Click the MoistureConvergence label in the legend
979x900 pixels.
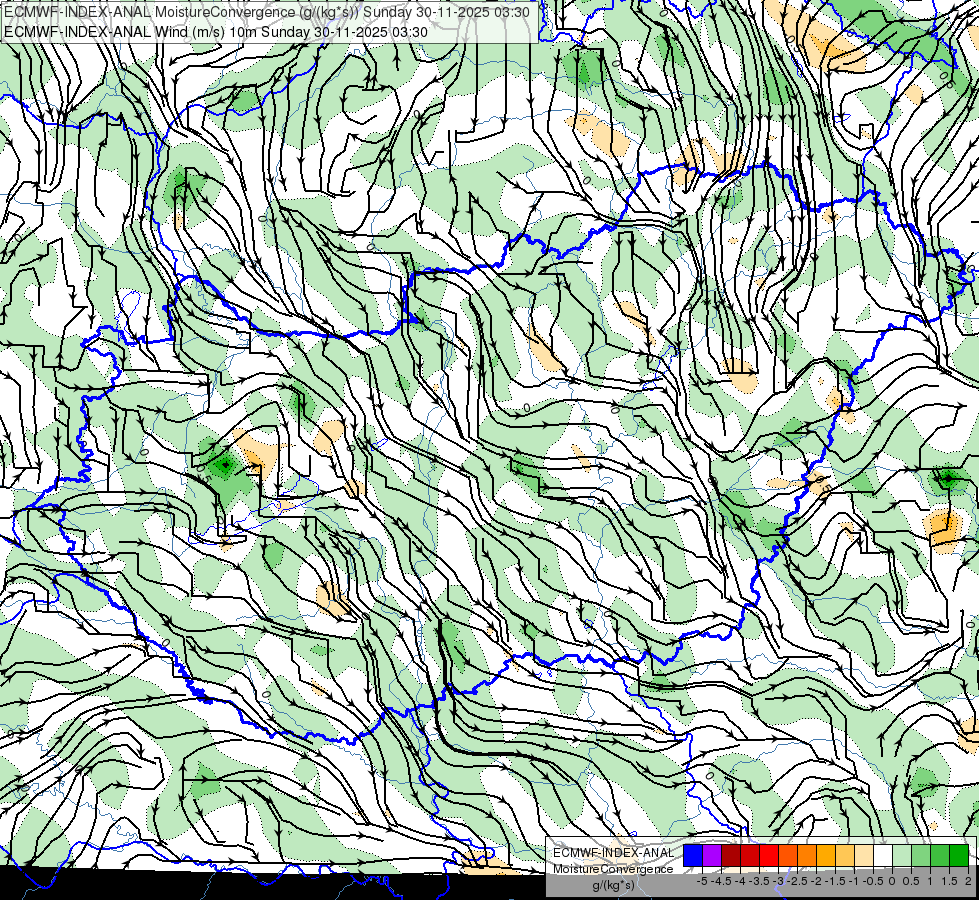pyautogui.click(x=613, y=869)
